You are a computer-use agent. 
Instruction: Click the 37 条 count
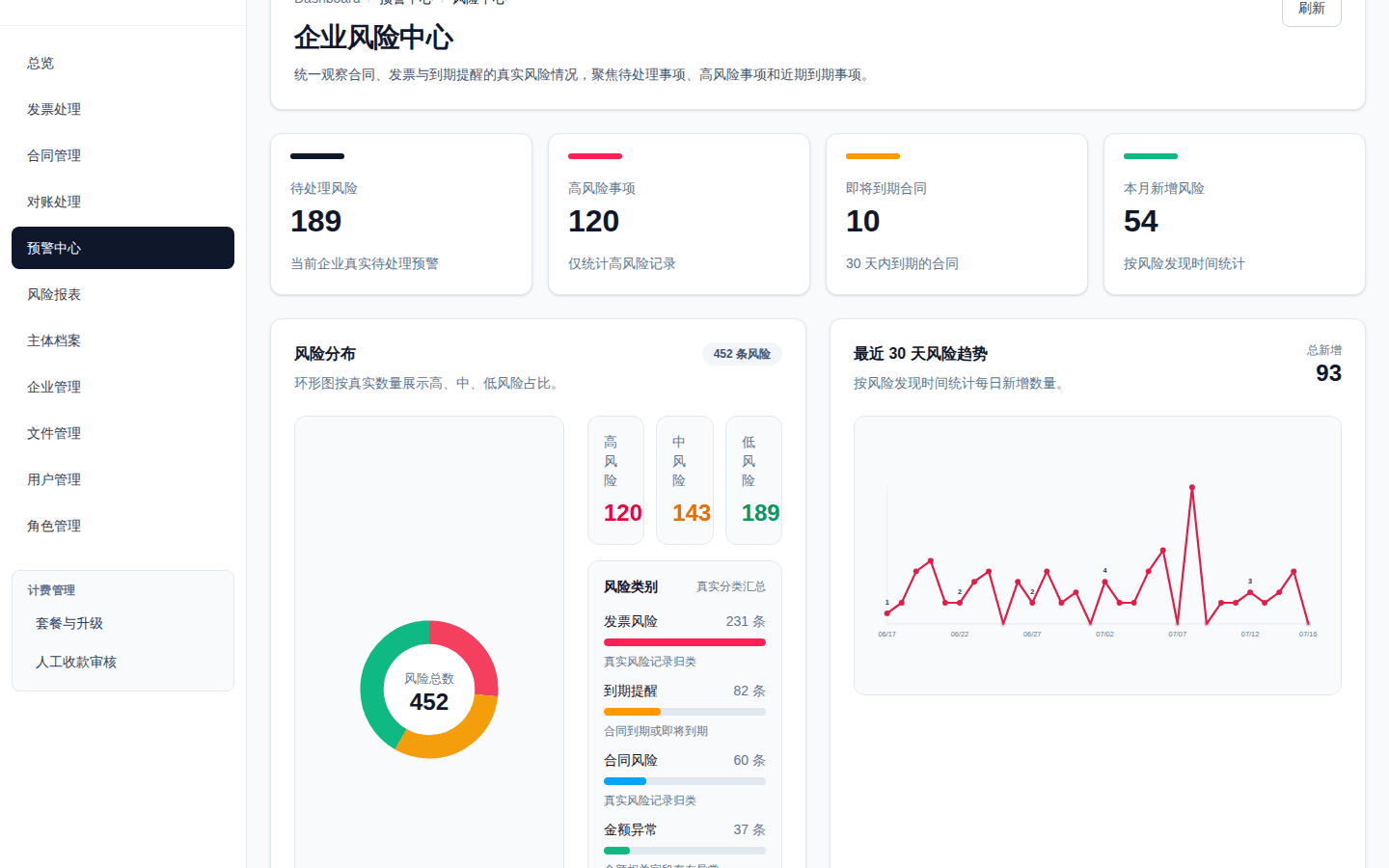749,829
